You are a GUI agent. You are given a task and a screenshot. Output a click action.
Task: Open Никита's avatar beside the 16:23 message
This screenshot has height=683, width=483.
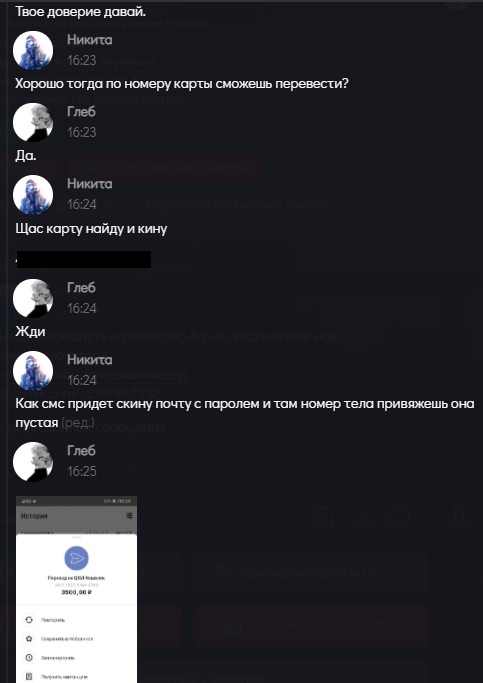pos(33,50)
